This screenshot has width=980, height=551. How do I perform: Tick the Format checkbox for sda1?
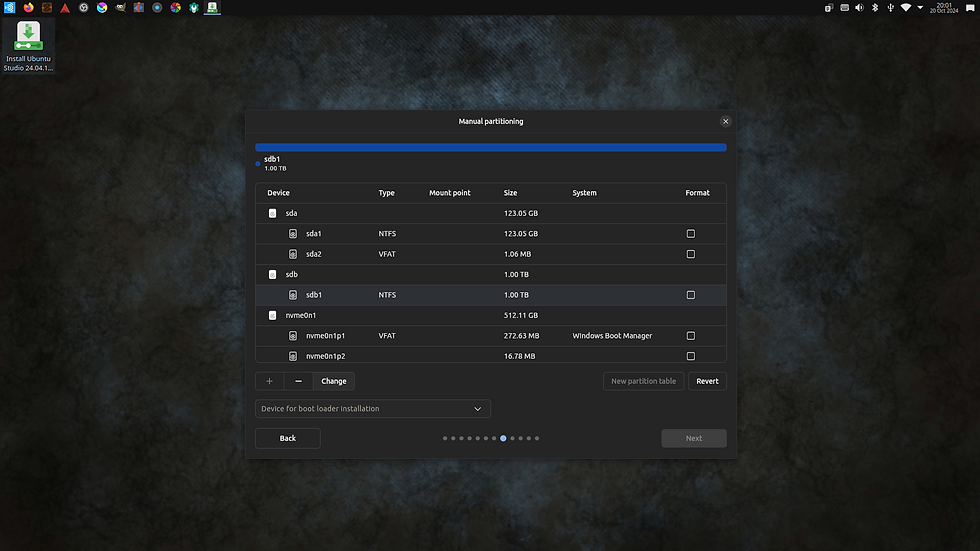coord(691,234)
